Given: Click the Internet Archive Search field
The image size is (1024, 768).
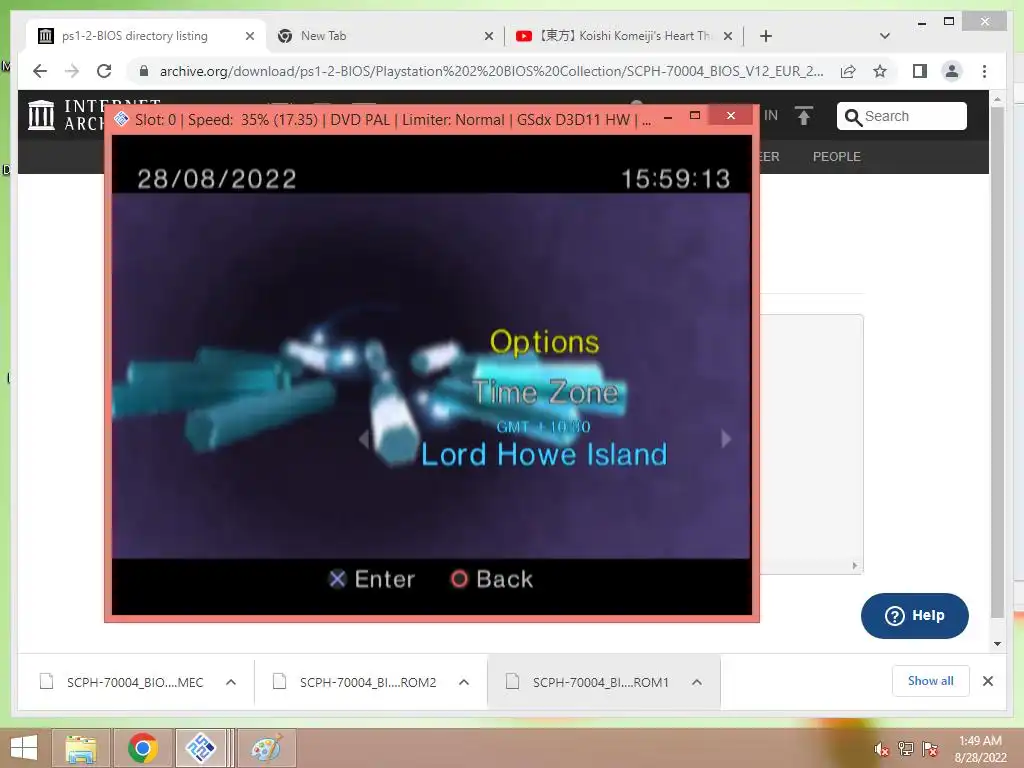Looking at the screenshot, I should coord(901,116).
